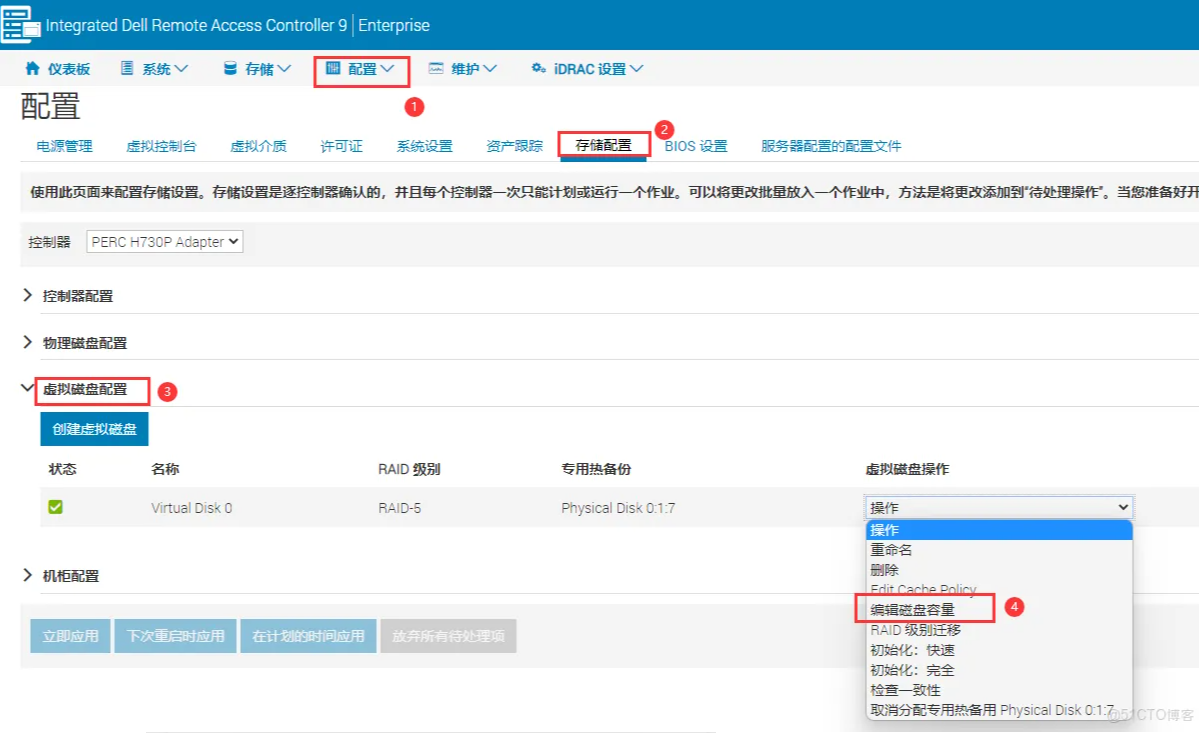Viewport: 1199px width, 733px height.
Task: Switch to the BIOS 设置 tab
Action: 696,146
